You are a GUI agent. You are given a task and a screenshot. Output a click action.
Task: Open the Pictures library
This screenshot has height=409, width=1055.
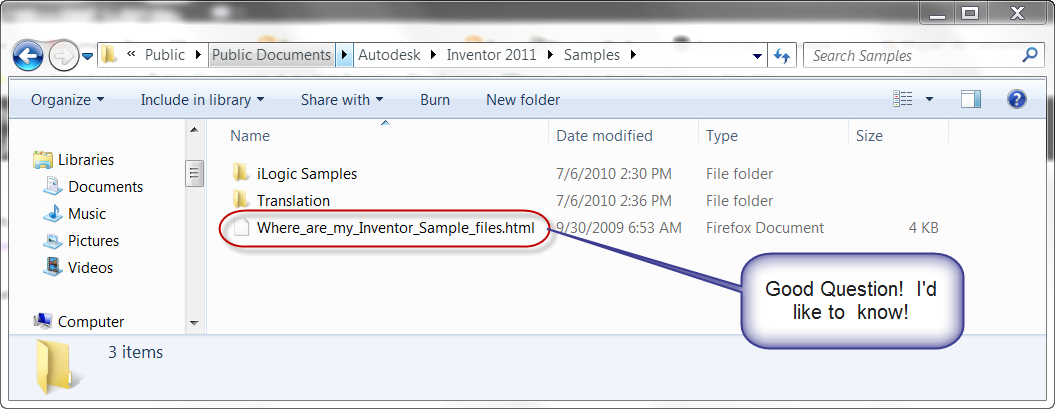tap(93, 241)
